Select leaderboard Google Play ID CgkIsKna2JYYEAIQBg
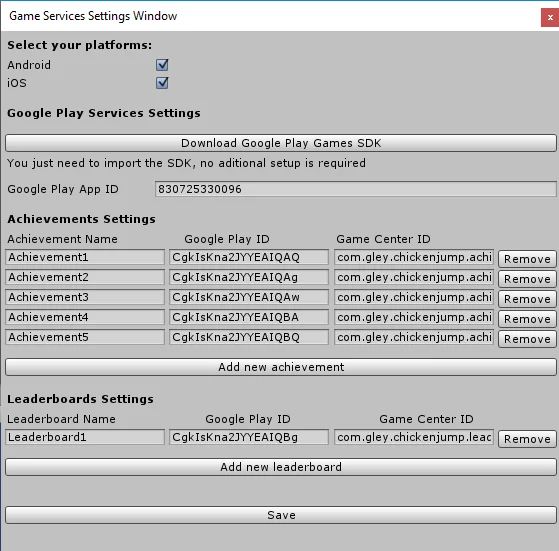The image size is (559, 551). (x=249, y=437)
